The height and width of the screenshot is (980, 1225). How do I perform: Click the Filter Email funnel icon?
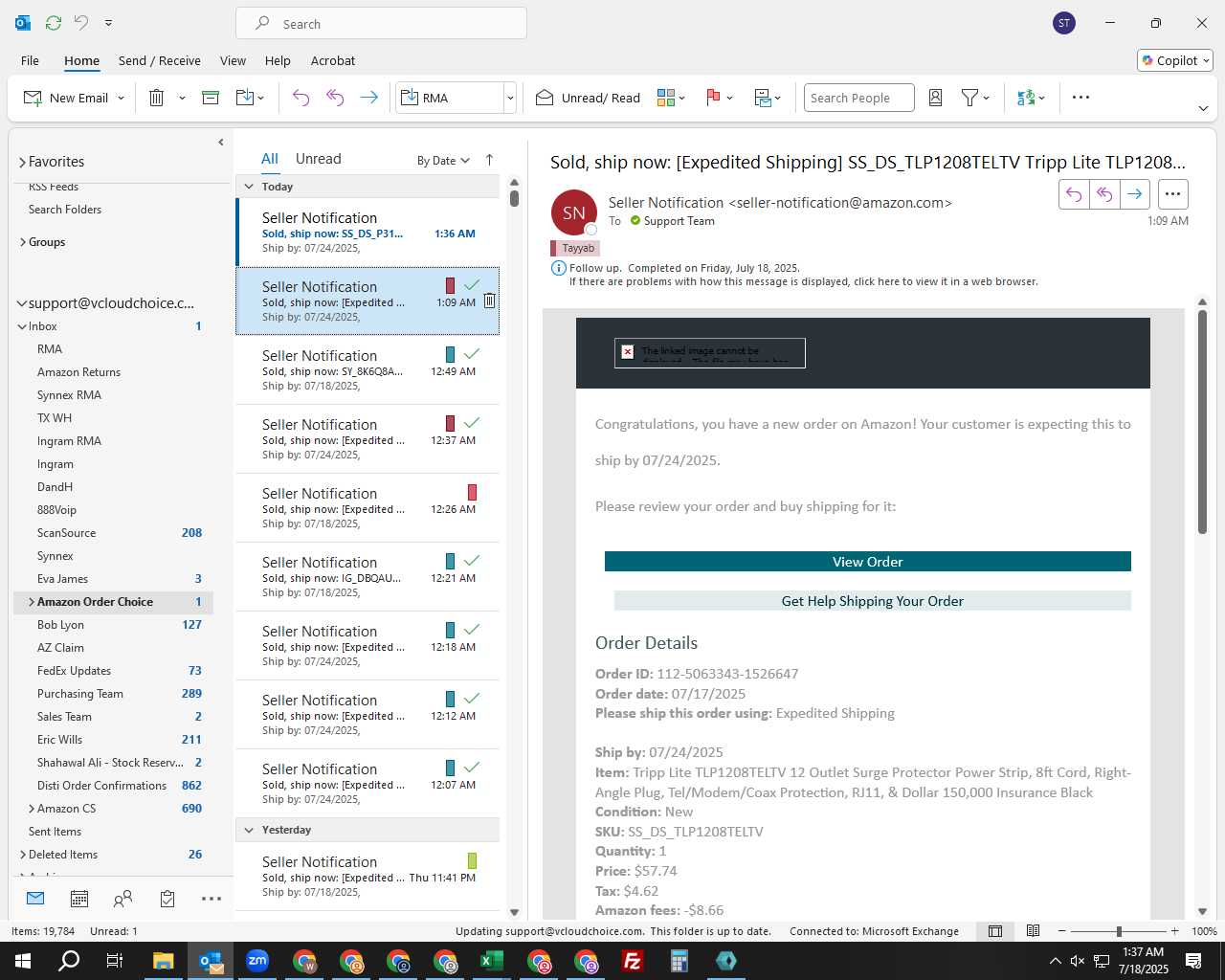point(969,98)
